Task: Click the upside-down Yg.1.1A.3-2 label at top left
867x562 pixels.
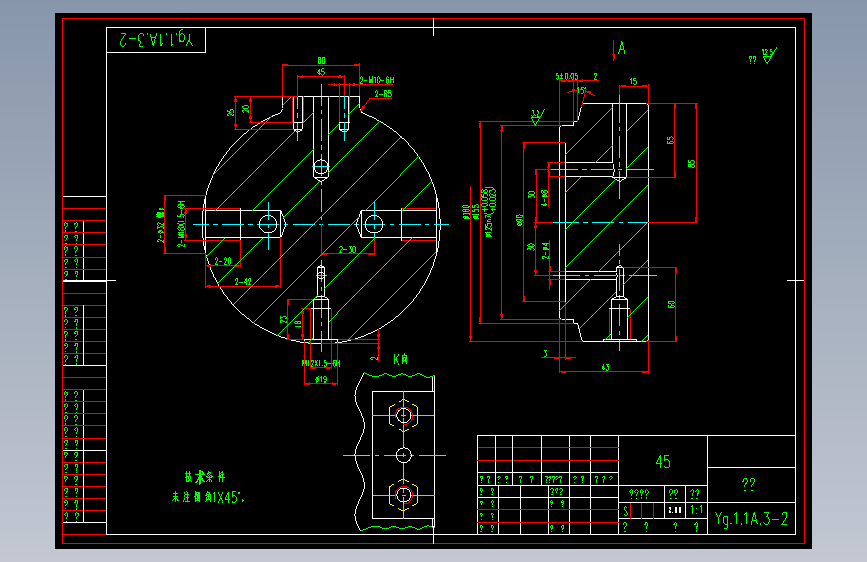Action: tap(156, 40)
